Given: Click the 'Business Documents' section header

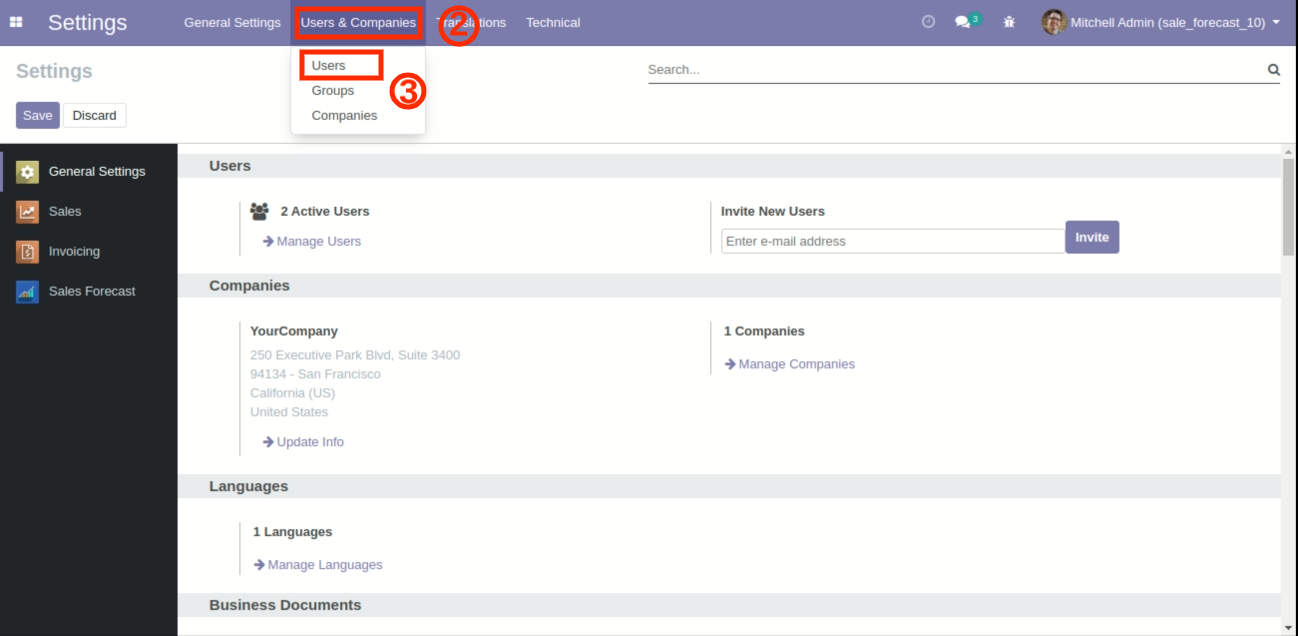Looking at the screenshot, I should click(x=285, y=605).
